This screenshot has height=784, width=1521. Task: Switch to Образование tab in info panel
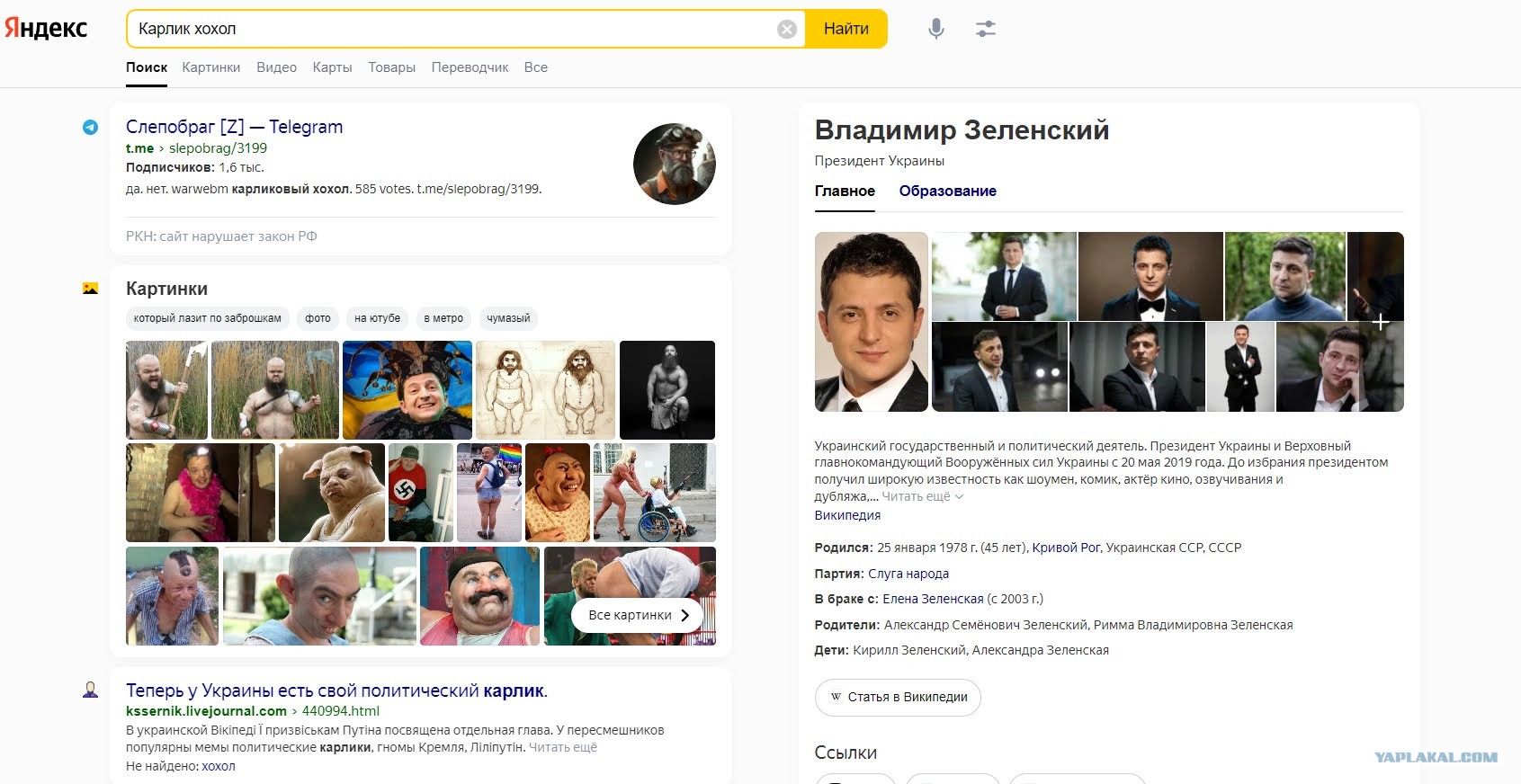948,191
